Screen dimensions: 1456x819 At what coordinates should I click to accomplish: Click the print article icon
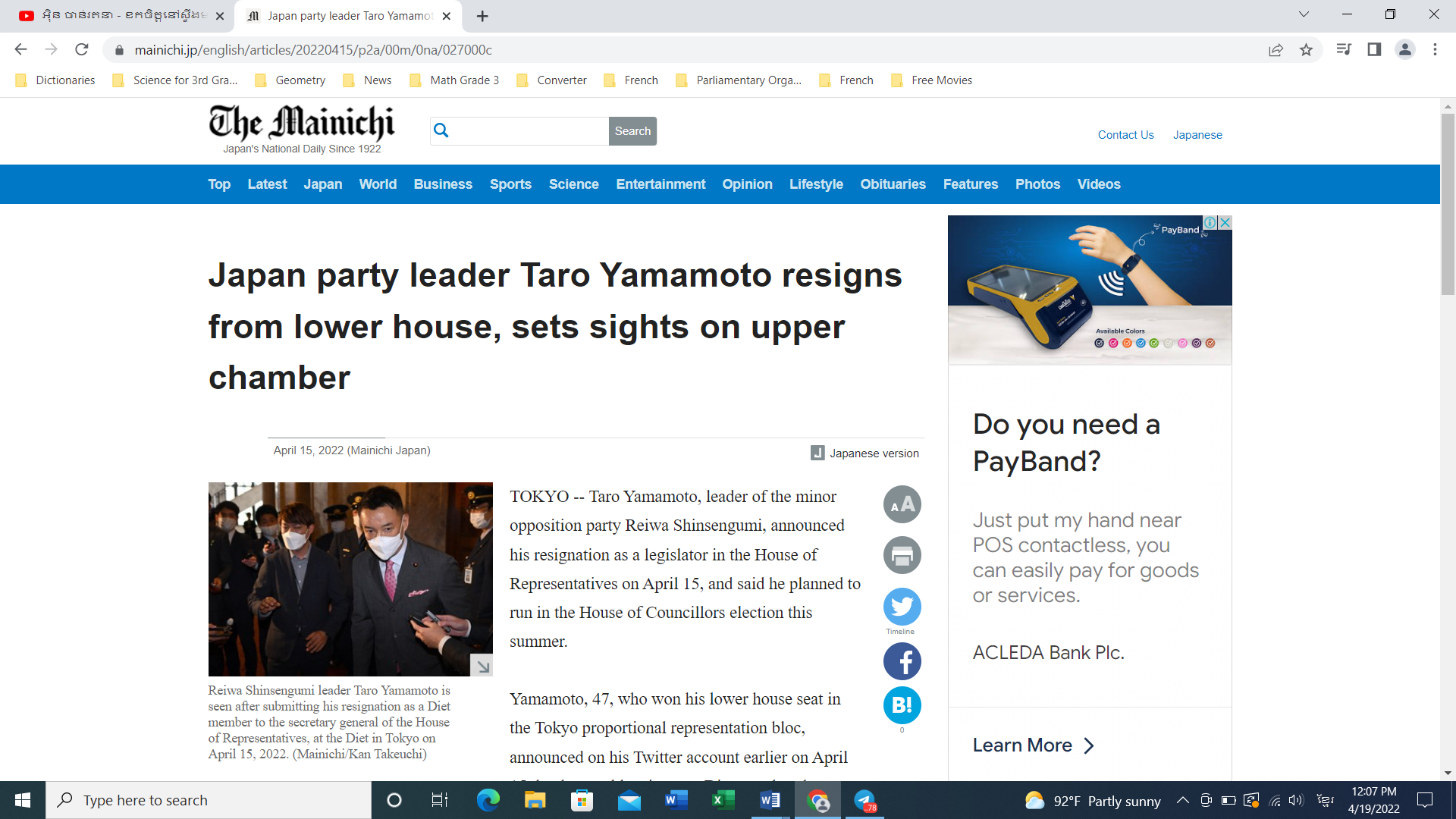[x=902, y=555]
